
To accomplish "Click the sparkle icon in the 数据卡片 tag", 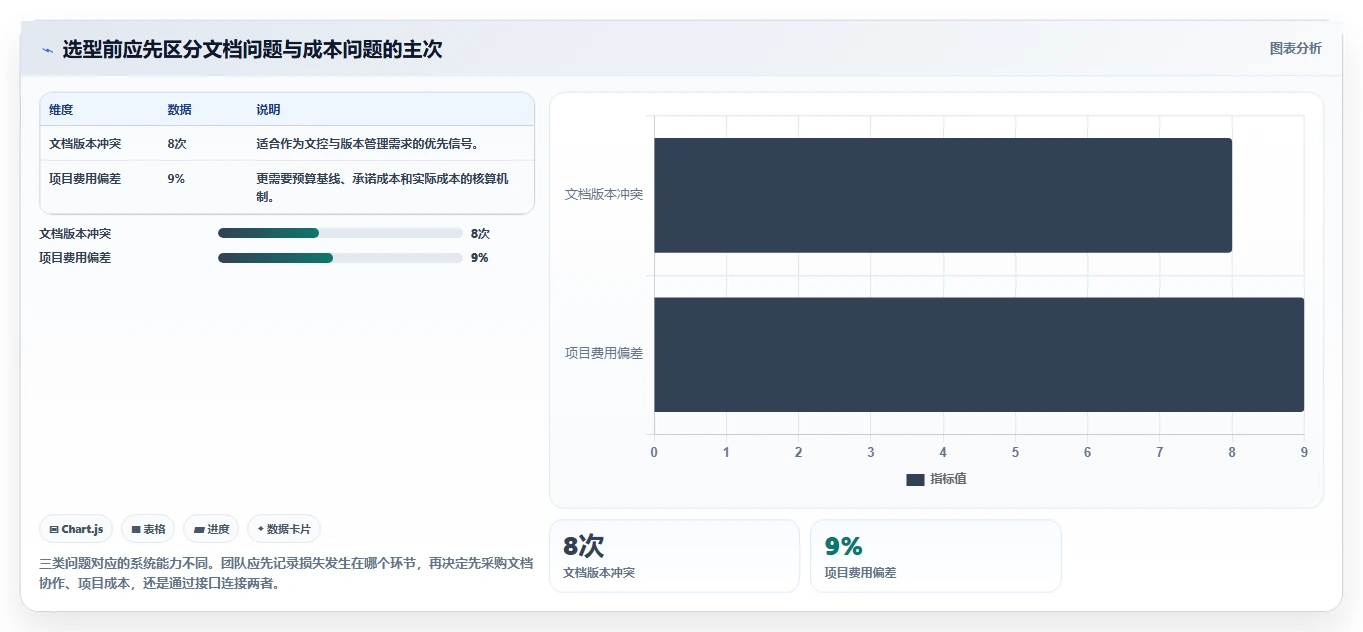I will 261,529.
